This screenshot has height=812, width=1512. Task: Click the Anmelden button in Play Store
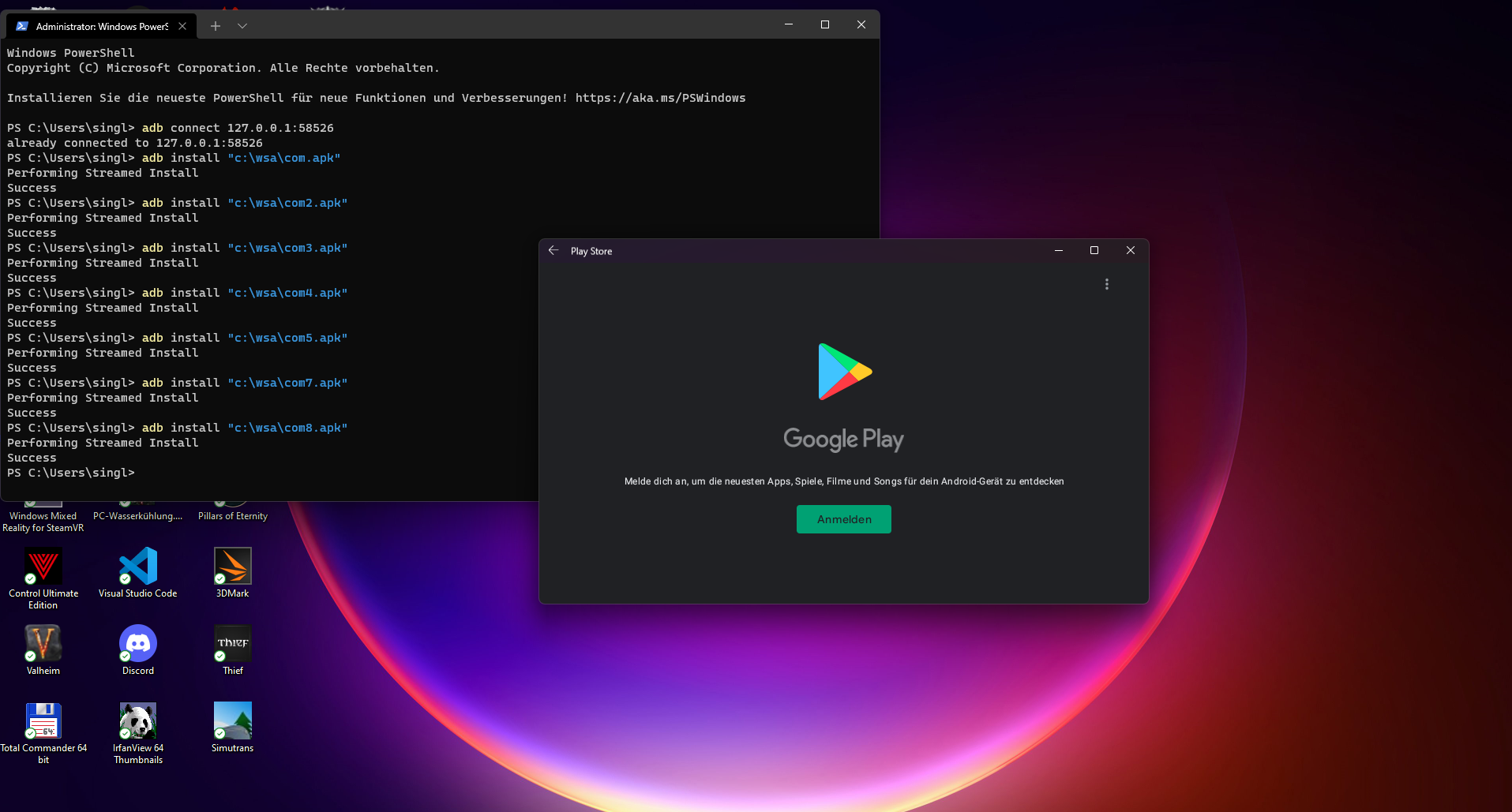click(x=843, y=519)
